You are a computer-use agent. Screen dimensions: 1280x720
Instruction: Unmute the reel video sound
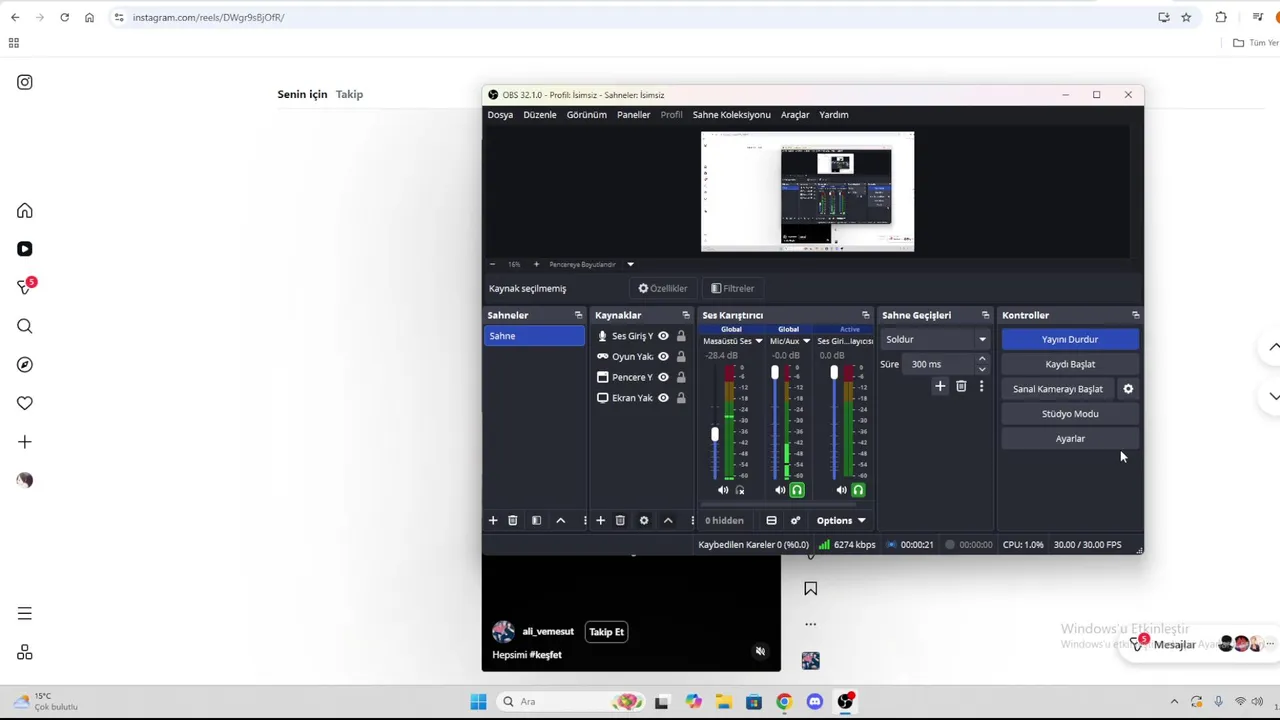[x=760, y=652]
